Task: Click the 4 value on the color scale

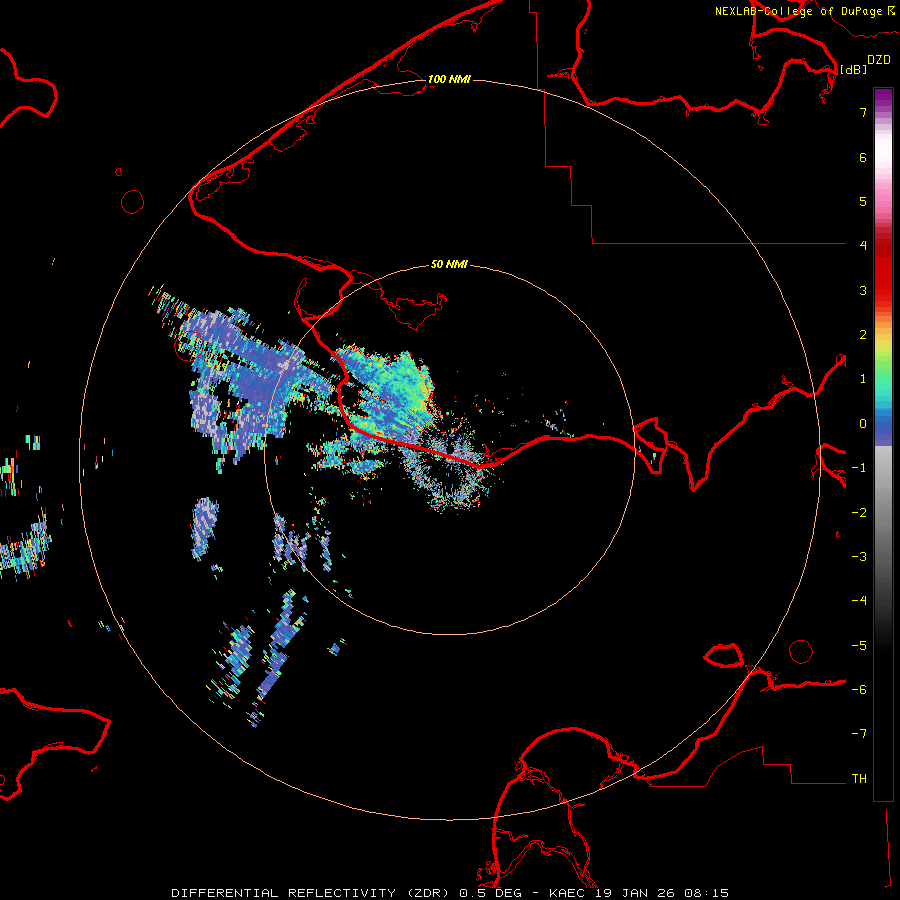Action: (863, 245)
